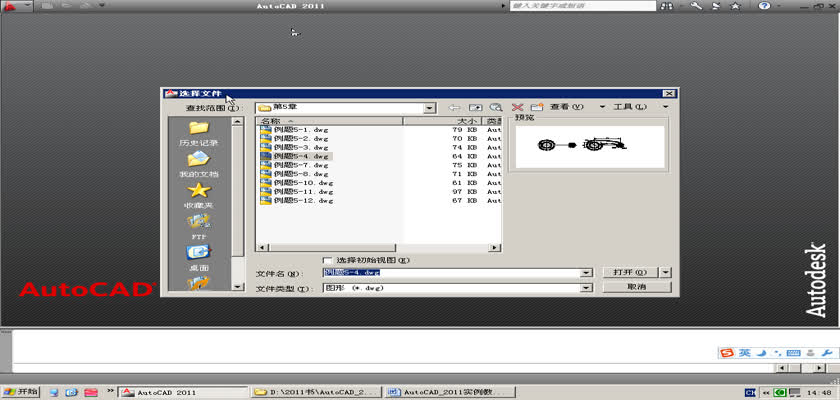Expand the 文件名 dropdown arrow

click(x=588, y=273)
